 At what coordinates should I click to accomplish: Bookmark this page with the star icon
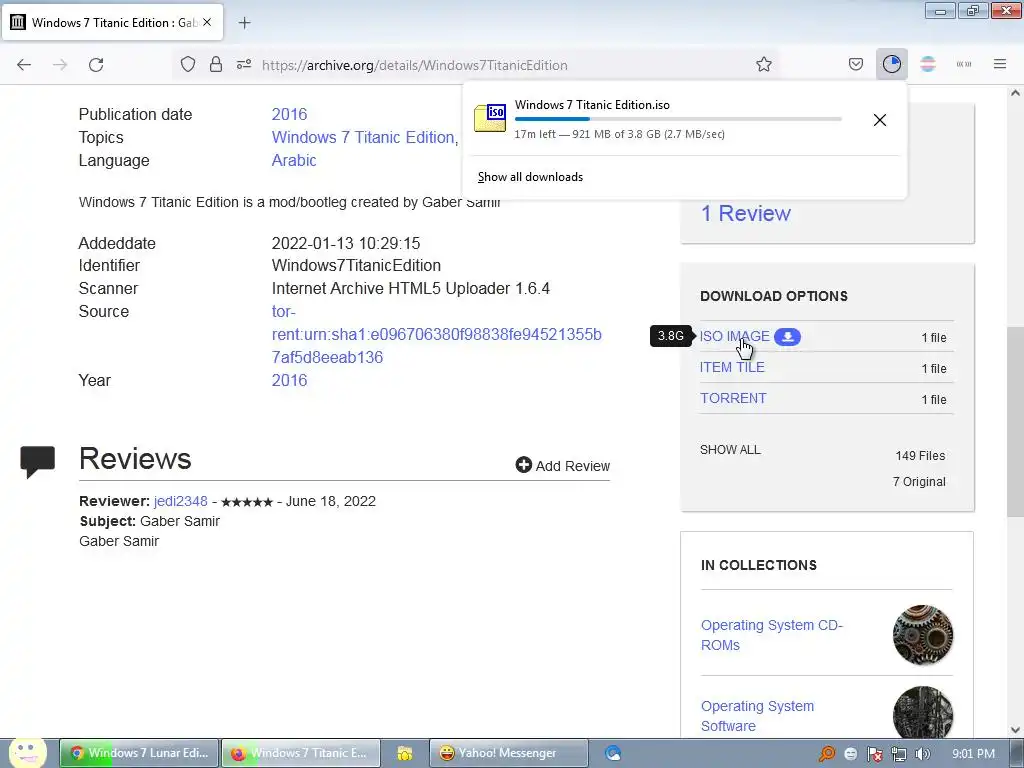tap(763, 65)
